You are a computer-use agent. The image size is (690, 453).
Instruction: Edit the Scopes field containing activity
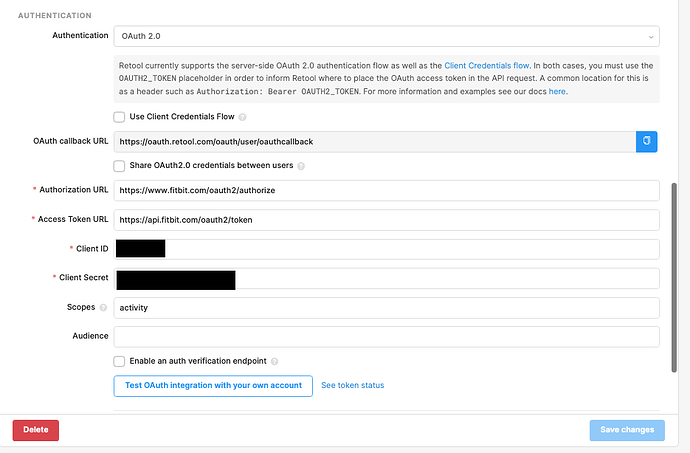click(386, 308)
